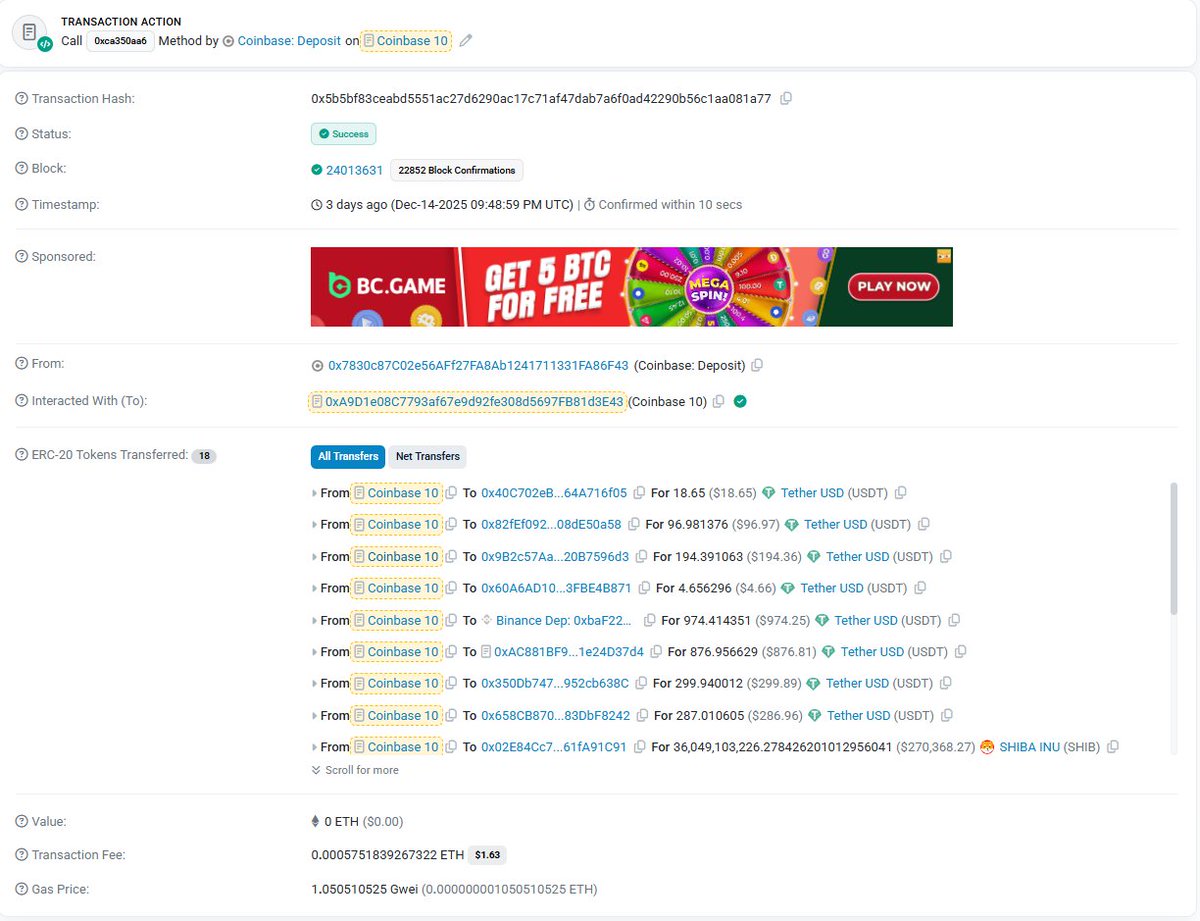This screenshot has height=921, width=1200.
Task: Click the help icon beside Status
Action: (22, 134)
